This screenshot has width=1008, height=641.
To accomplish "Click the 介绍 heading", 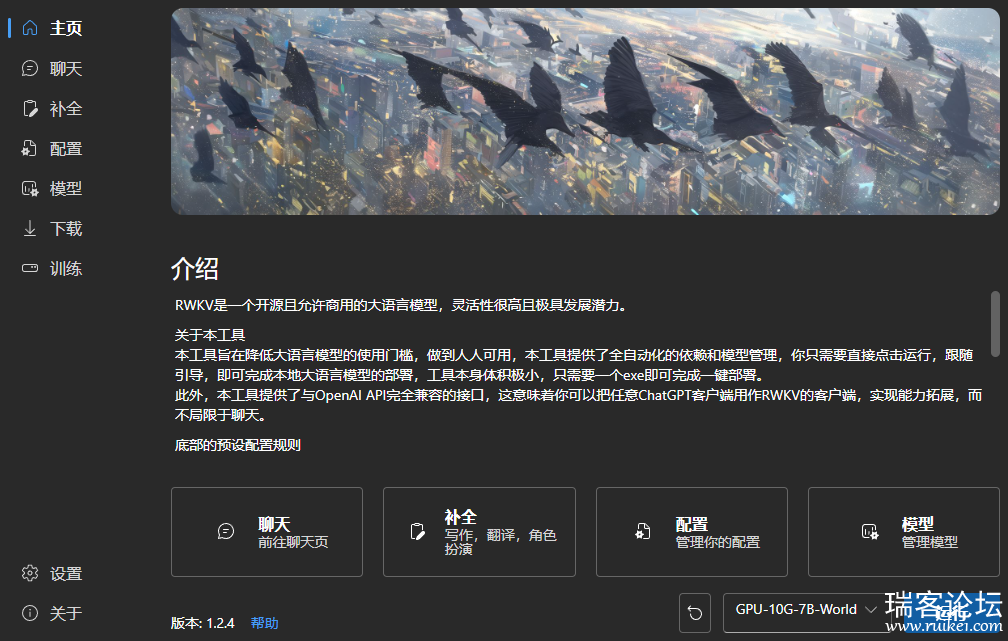I will pos(195,268).
